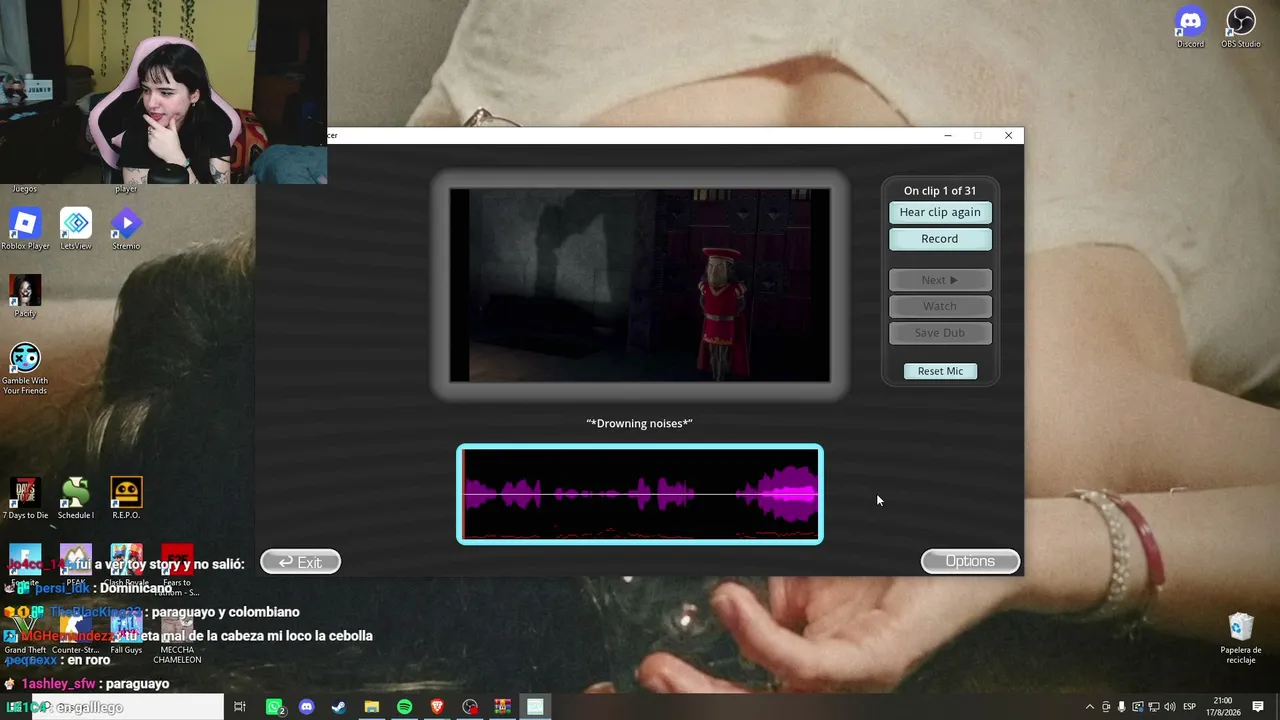Click the "On clip 1 of 31" label
This screenshot has width=1280, height=720.
tap(940, 191)
